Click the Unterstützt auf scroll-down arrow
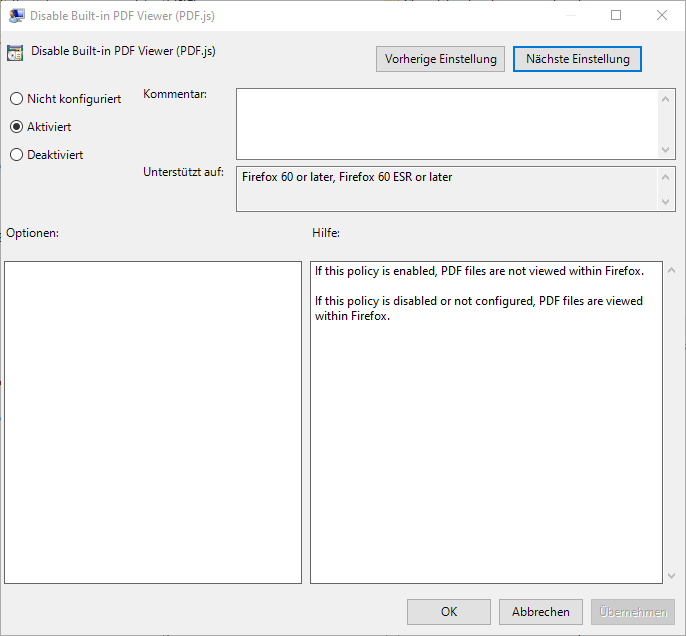 tap(665, 202)
